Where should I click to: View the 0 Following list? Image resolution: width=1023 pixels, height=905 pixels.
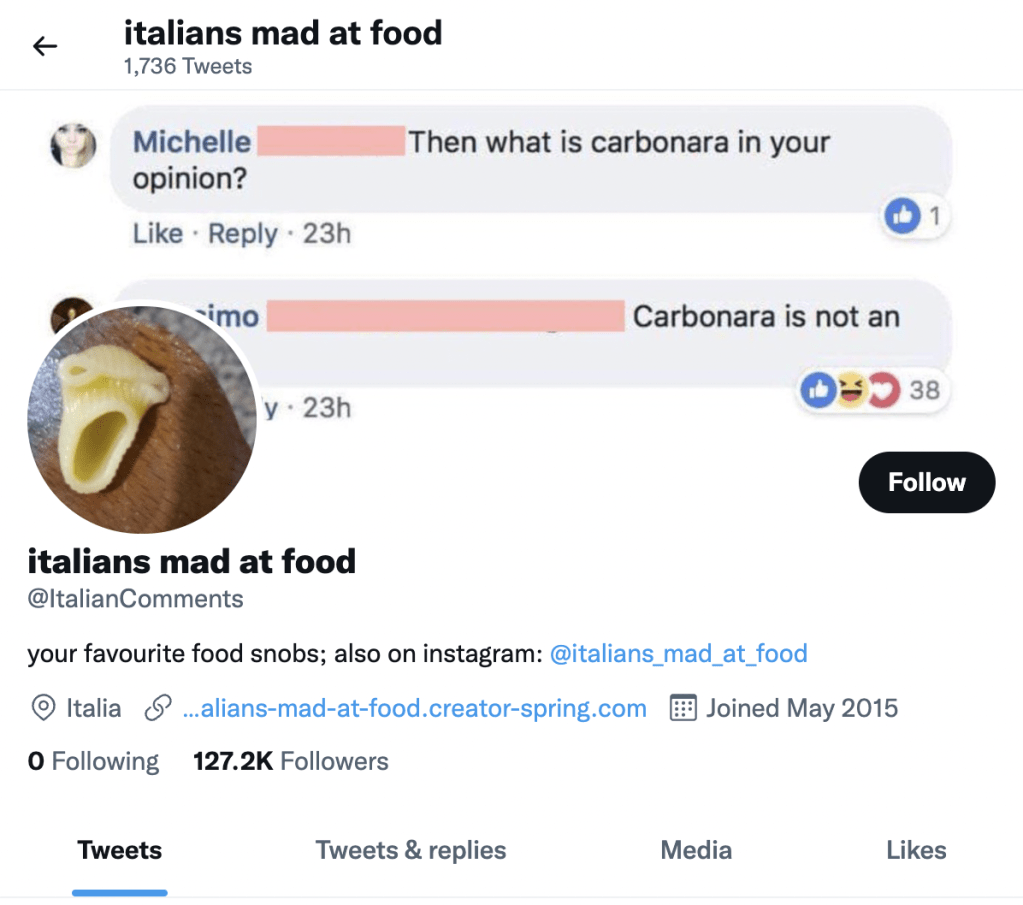click(x=93, y=762)
